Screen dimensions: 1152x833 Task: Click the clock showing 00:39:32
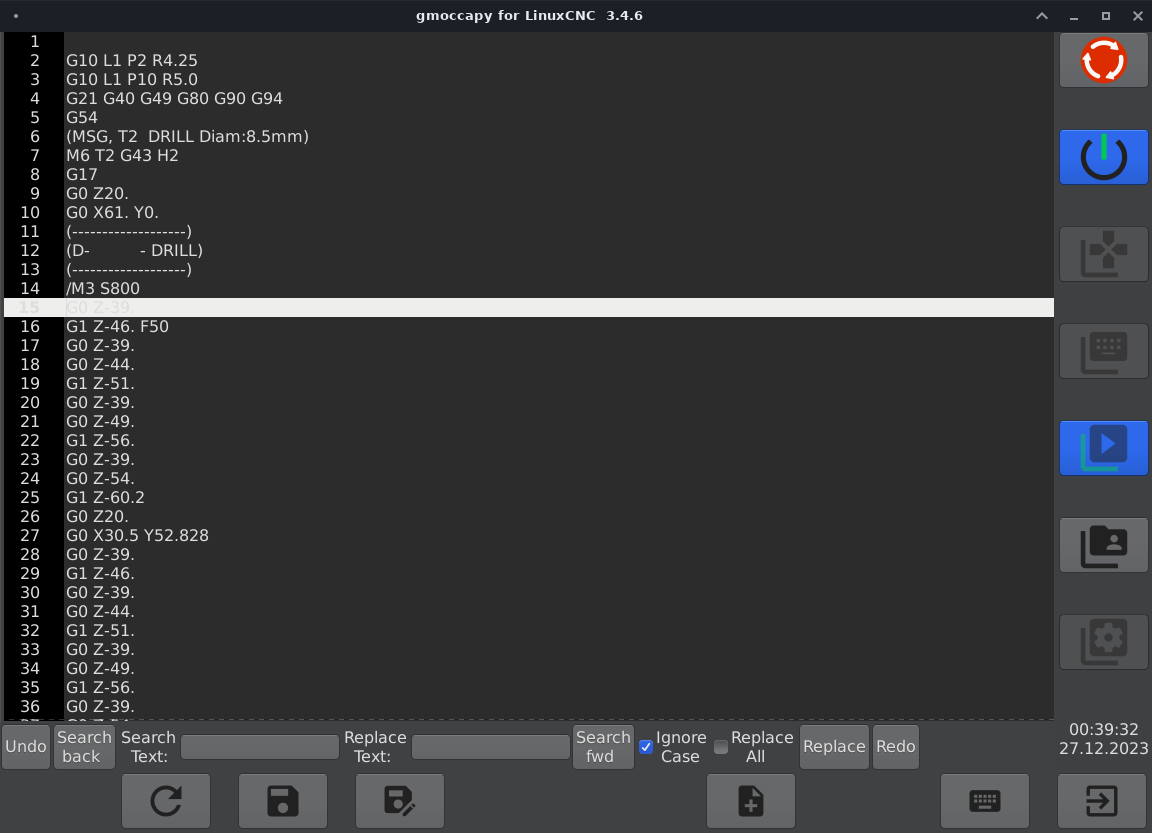1104,729
